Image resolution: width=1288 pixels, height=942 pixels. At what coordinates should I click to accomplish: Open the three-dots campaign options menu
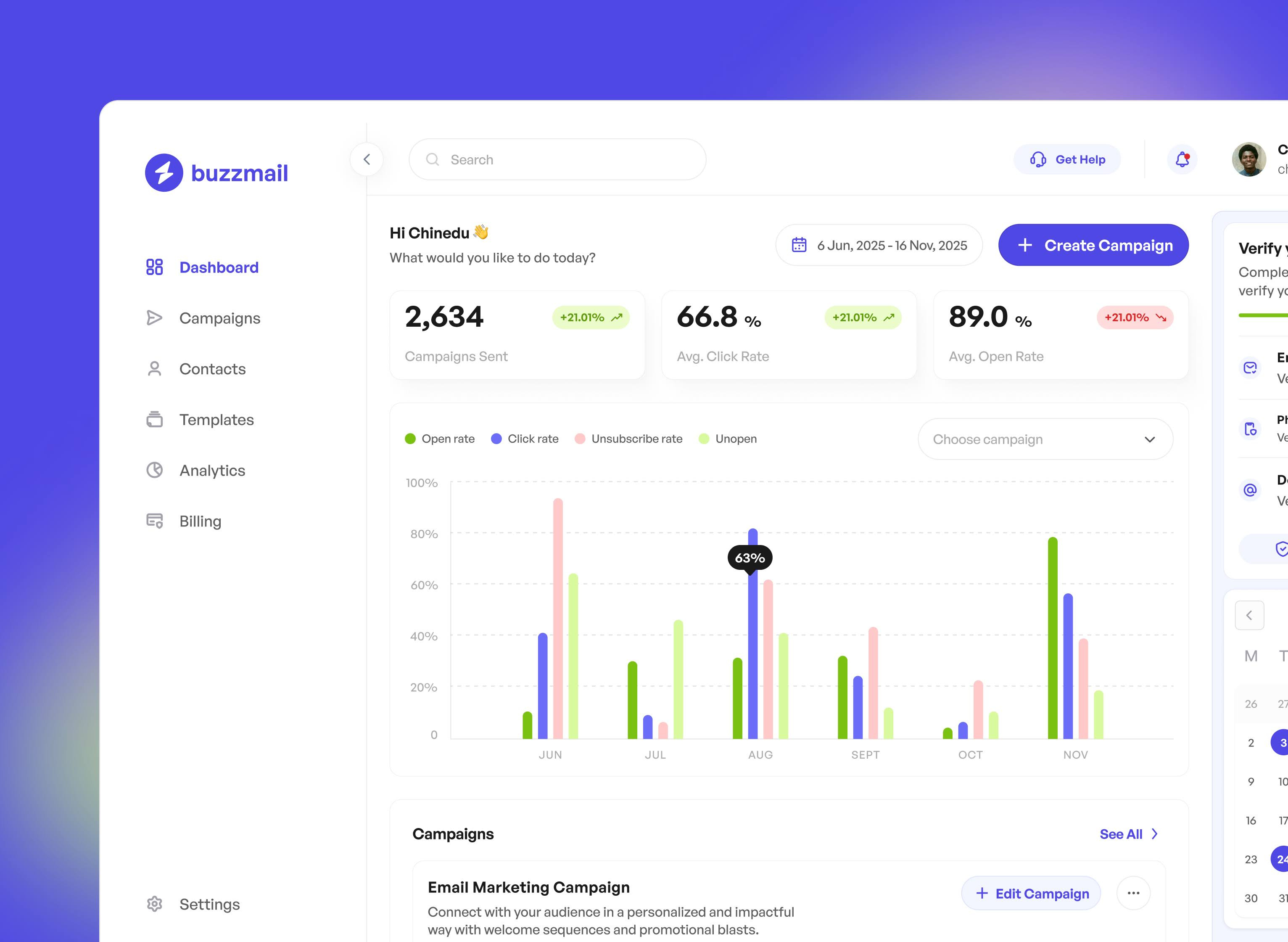point(1133,893)
